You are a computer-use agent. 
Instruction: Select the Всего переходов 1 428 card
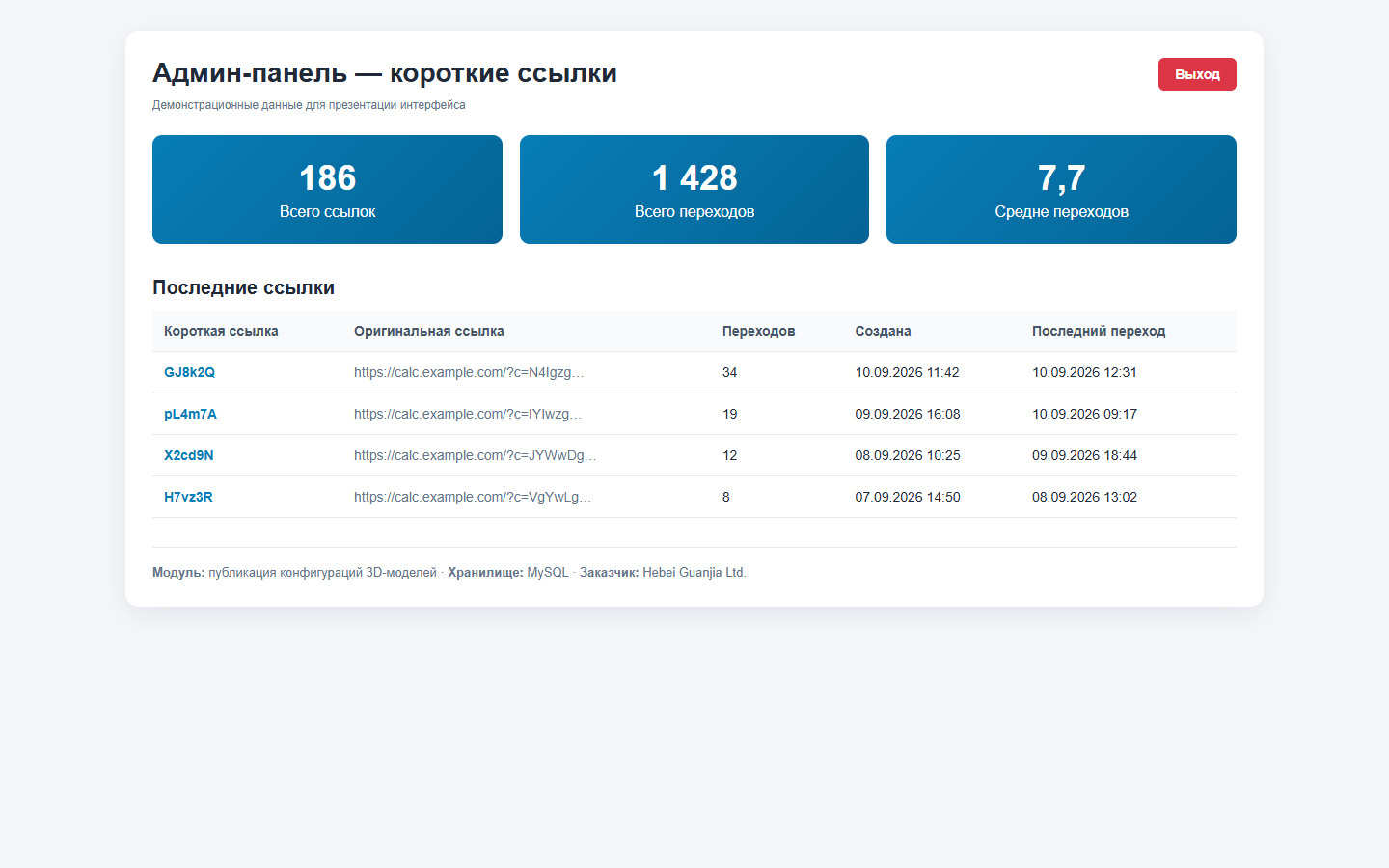coord(694,189)
